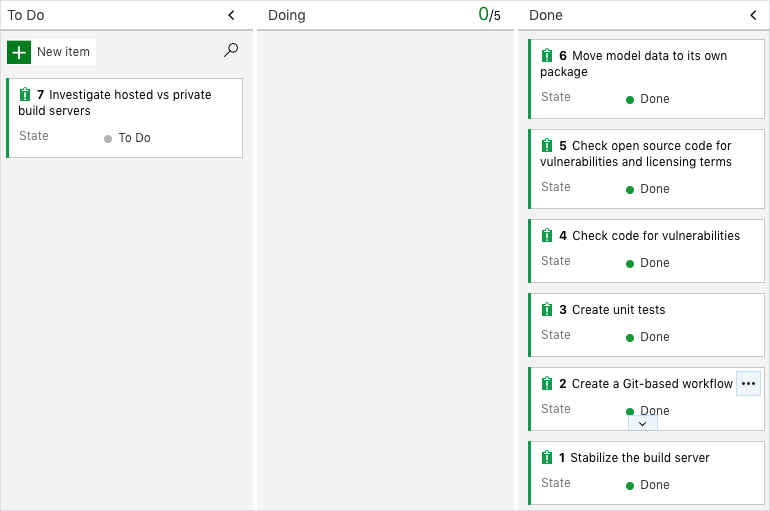Click the To Do column title
Screen dimensions: 770x511
click(26, 15)
